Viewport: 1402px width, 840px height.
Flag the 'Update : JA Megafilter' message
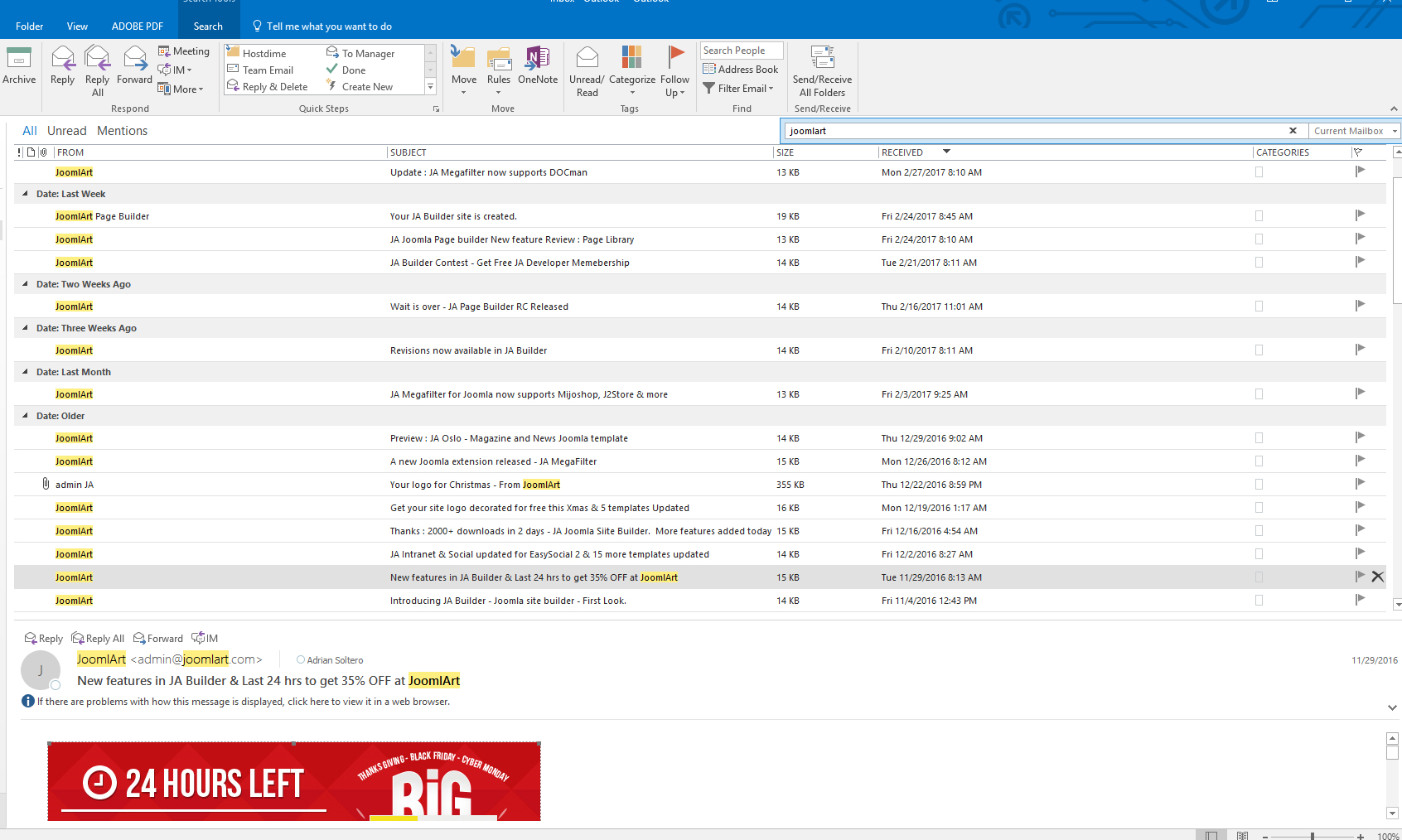click(x=1360, y=171)
